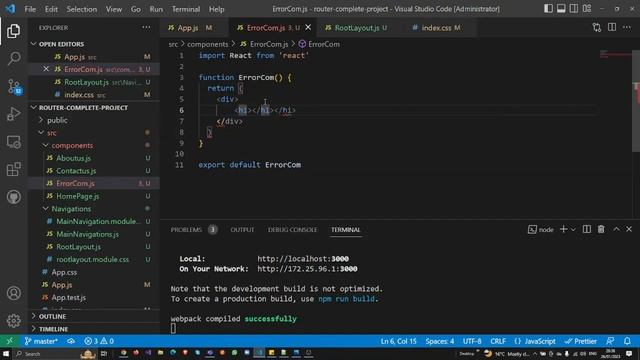This screenshot has width=640, height=360.
Task: Open the Manage settings gear
Action: pyautogui.click(x=13, y=320)
